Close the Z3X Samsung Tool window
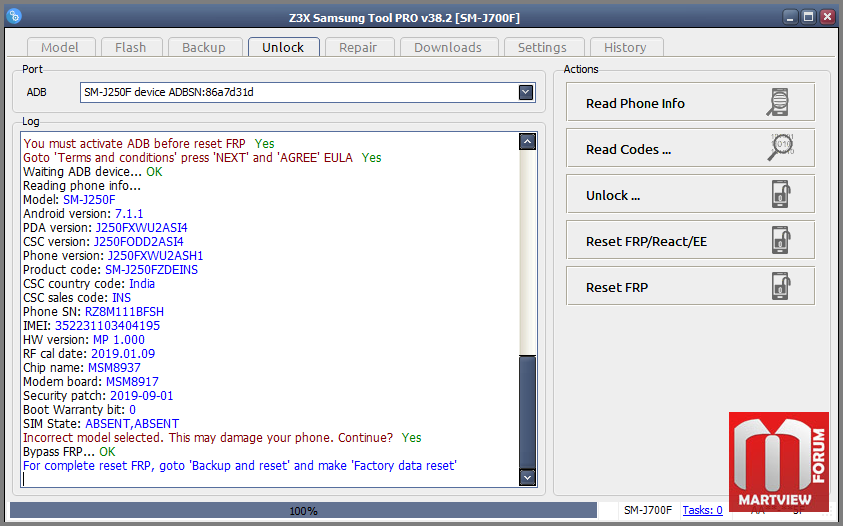 tap(827, 17)
